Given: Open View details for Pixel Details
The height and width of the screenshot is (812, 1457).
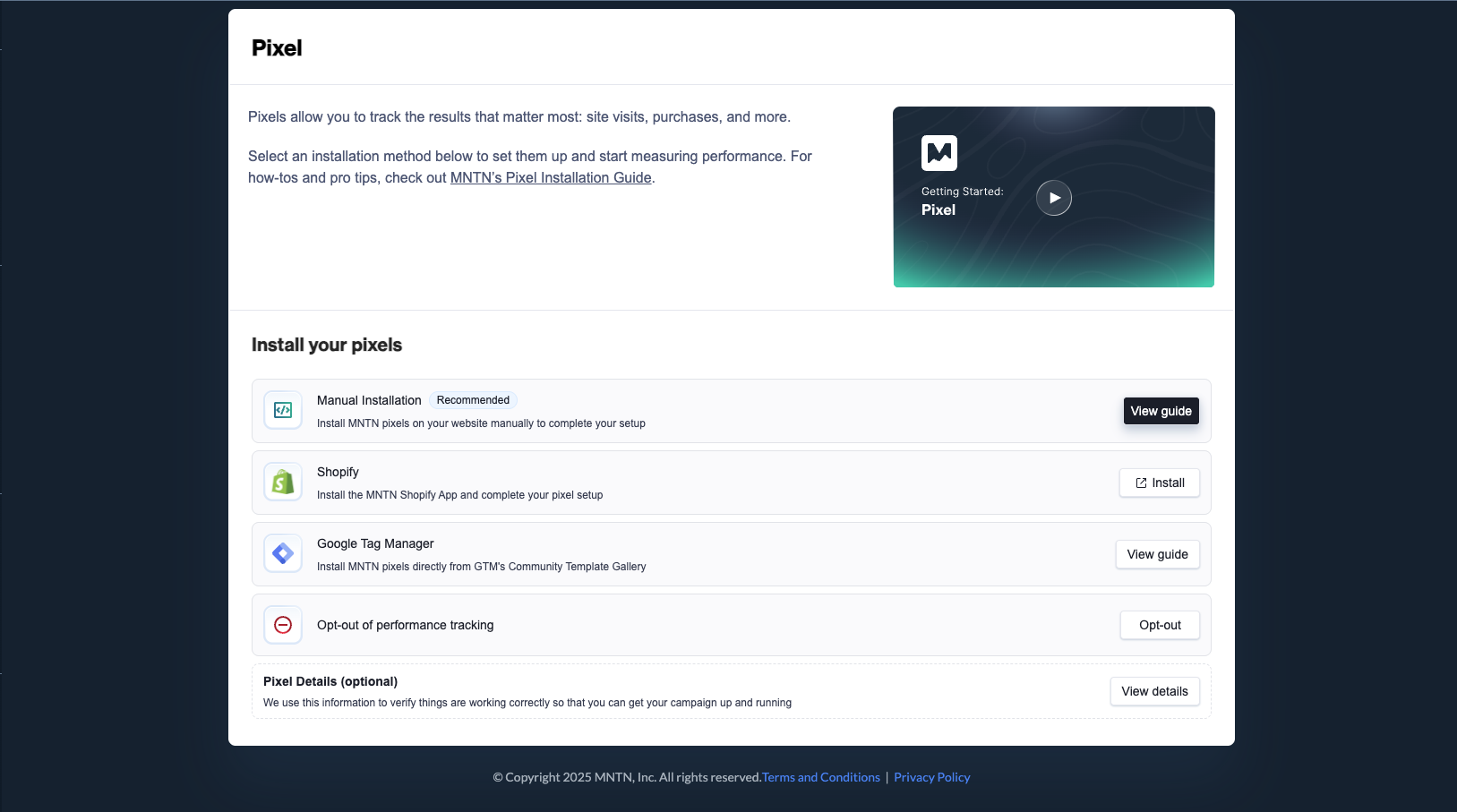Looking at the screenshot, I should pyautogui.click(x=1154, y=691).
